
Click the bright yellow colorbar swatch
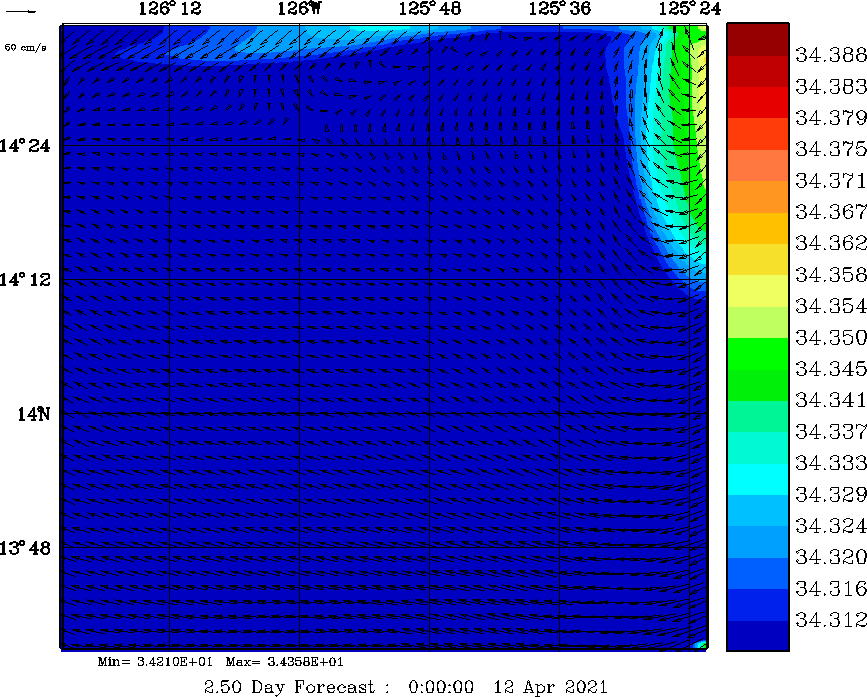click(x=758, y=291)
